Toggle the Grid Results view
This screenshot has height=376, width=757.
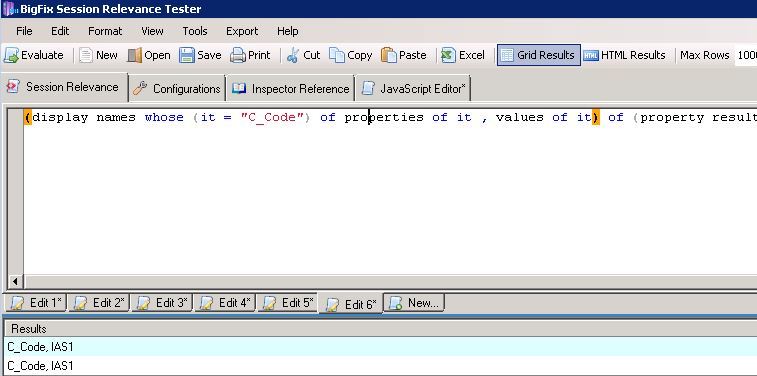[538, 55]
